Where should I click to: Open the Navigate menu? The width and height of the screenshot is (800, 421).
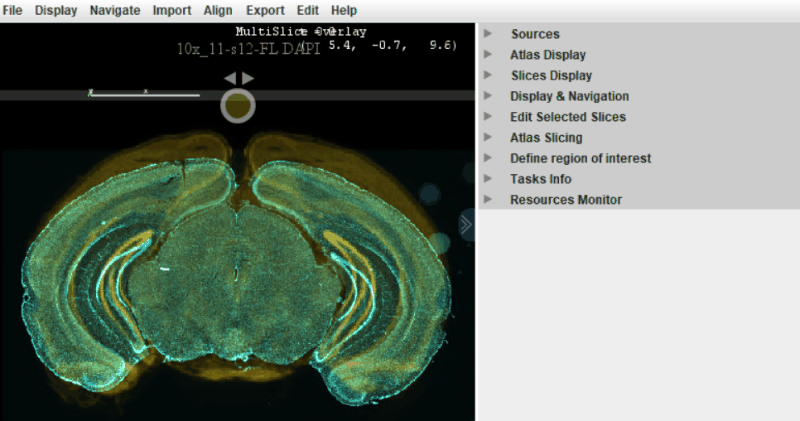pyautogui.click(x=115, y=10)
